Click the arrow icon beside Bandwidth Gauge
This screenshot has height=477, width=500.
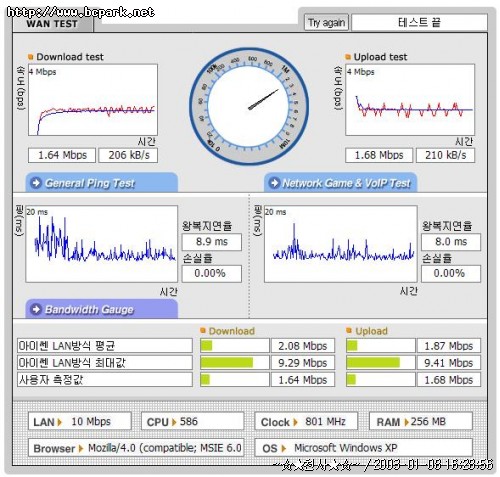point(36,309)
